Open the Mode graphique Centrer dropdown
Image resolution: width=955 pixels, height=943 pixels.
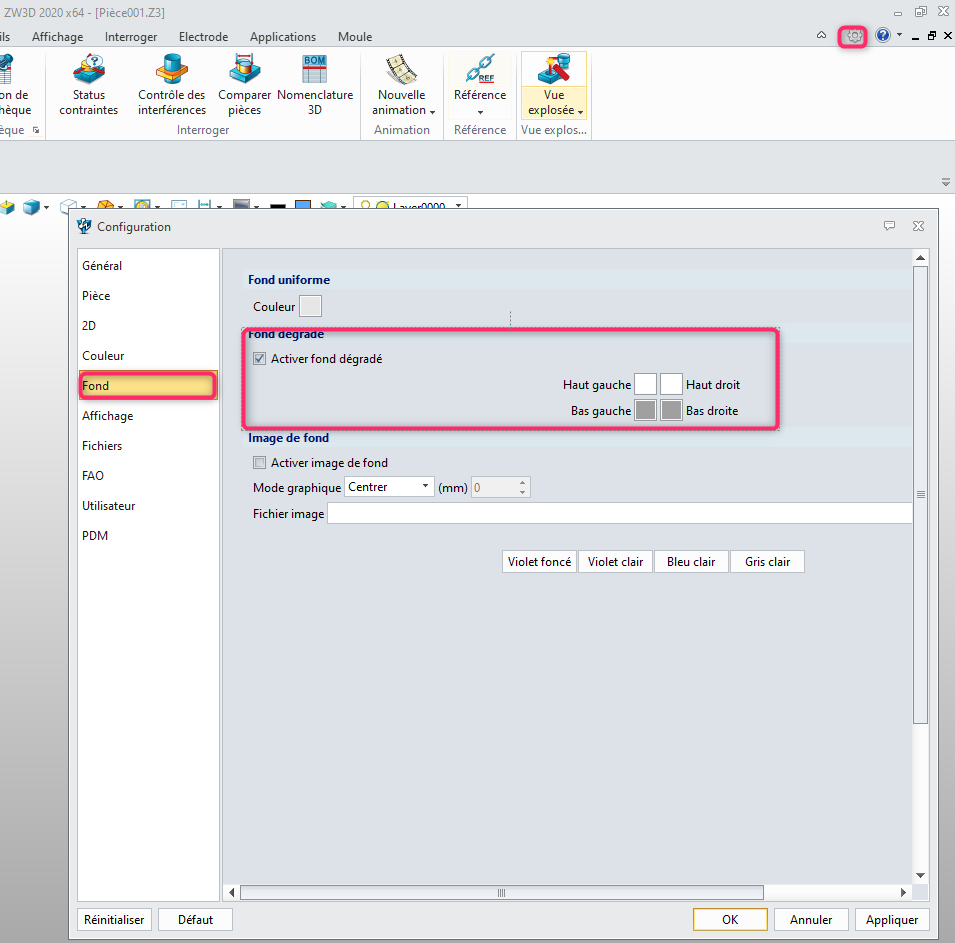click(x=389, y=487)
